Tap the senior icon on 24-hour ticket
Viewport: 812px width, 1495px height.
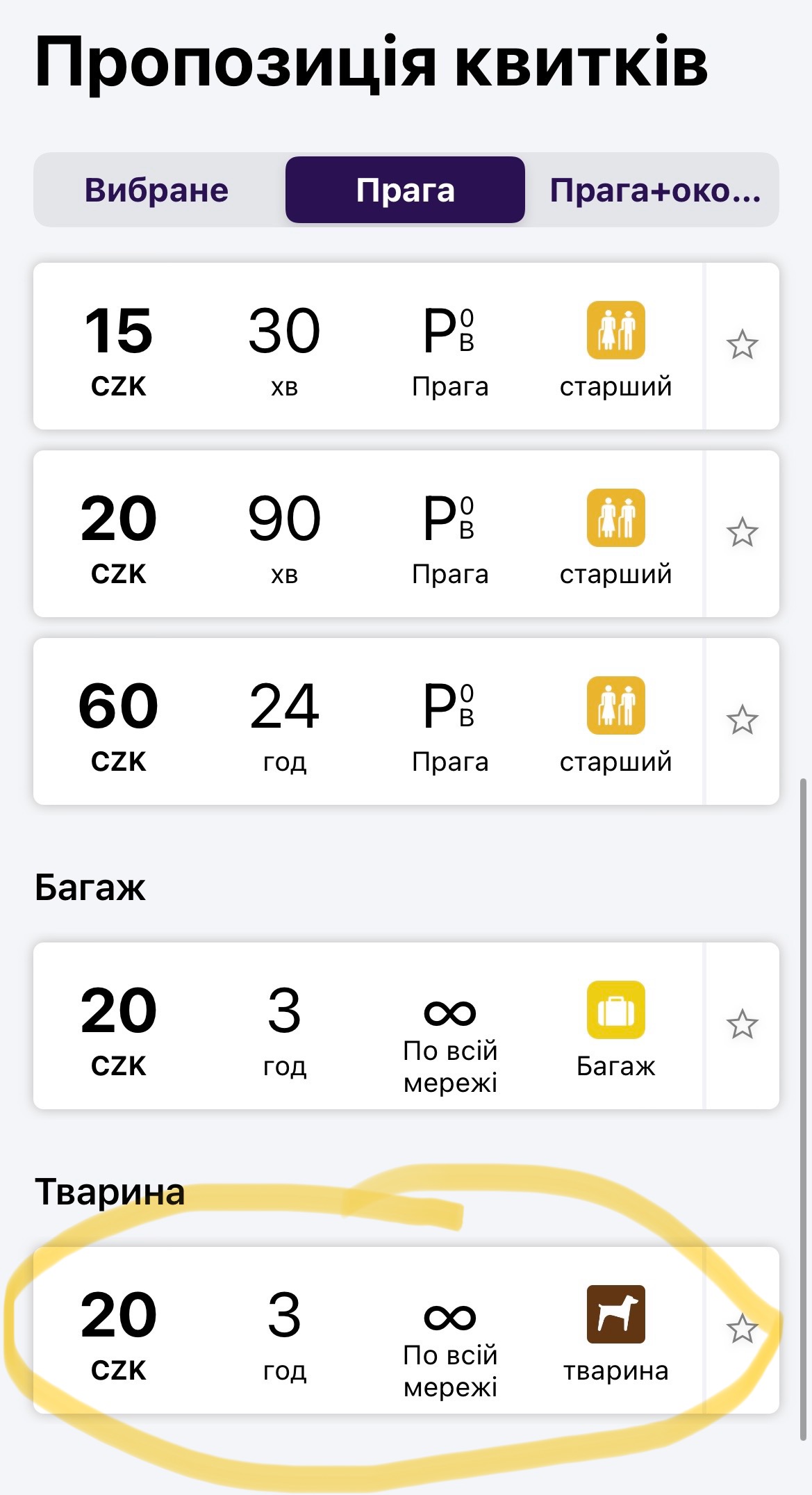615,705
